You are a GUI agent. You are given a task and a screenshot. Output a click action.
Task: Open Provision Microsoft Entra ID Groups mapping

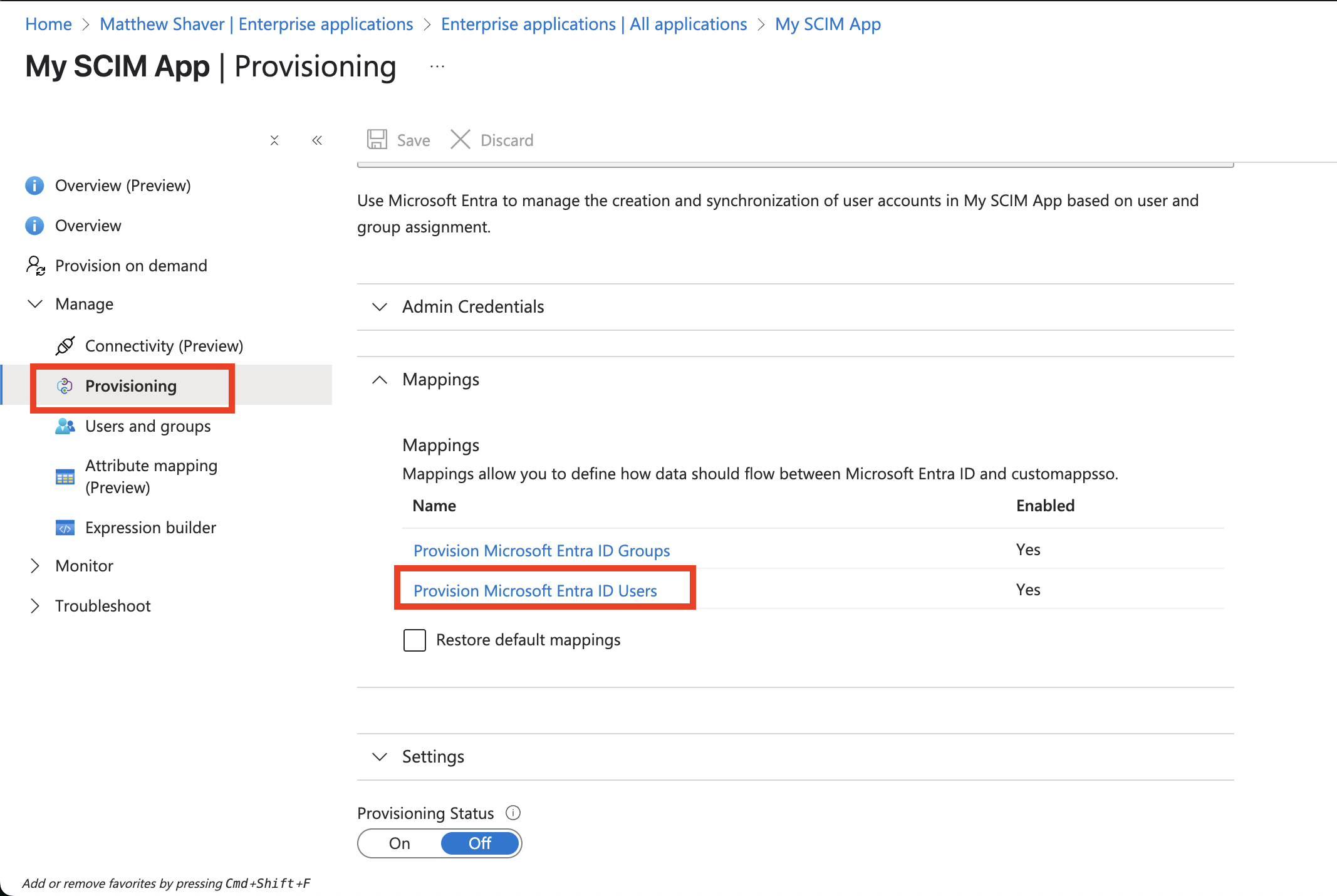click(541, 550)
